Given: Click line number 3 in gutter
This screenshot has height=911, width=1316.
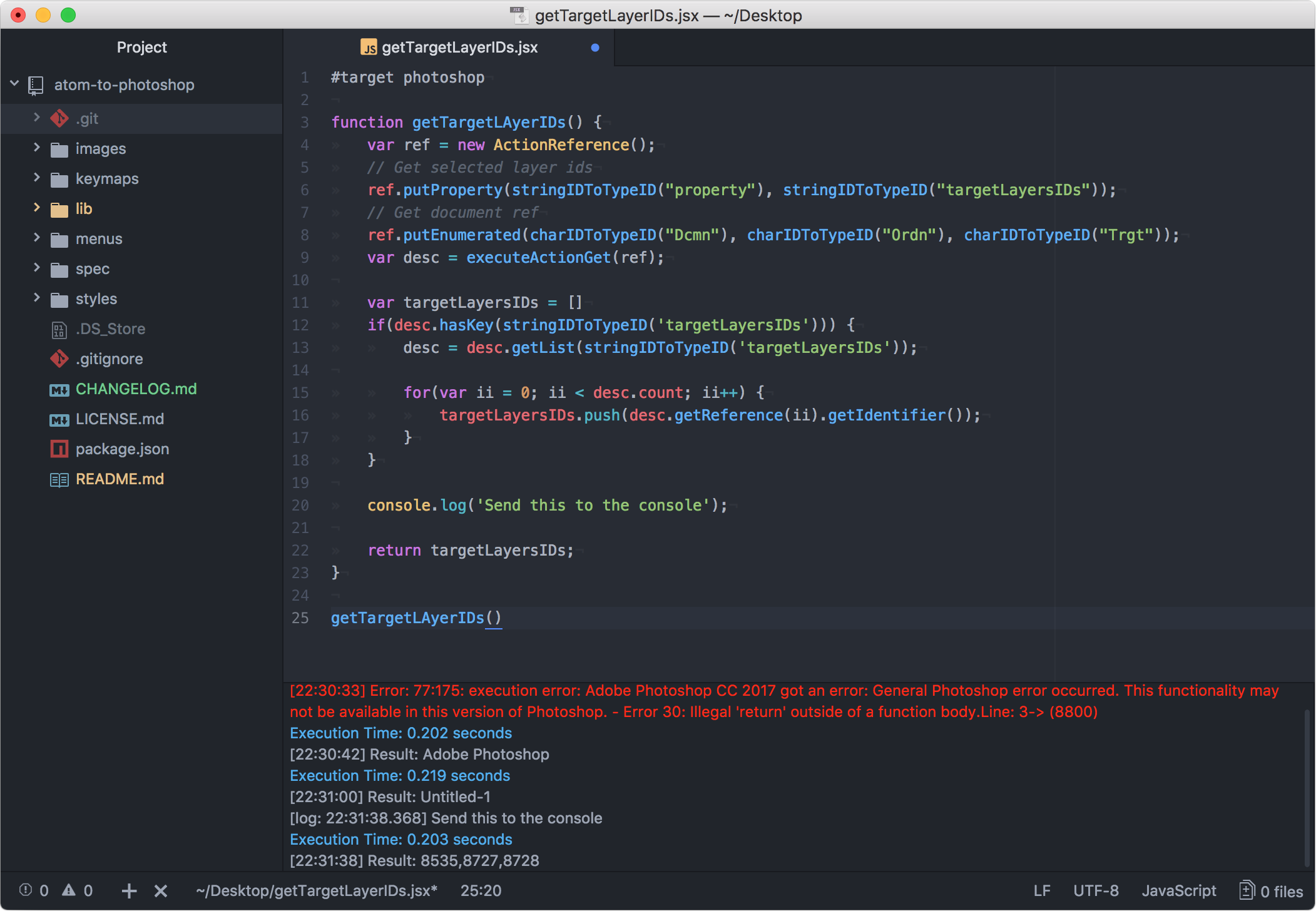Looking at the screenshot, I should coord(305,123).
